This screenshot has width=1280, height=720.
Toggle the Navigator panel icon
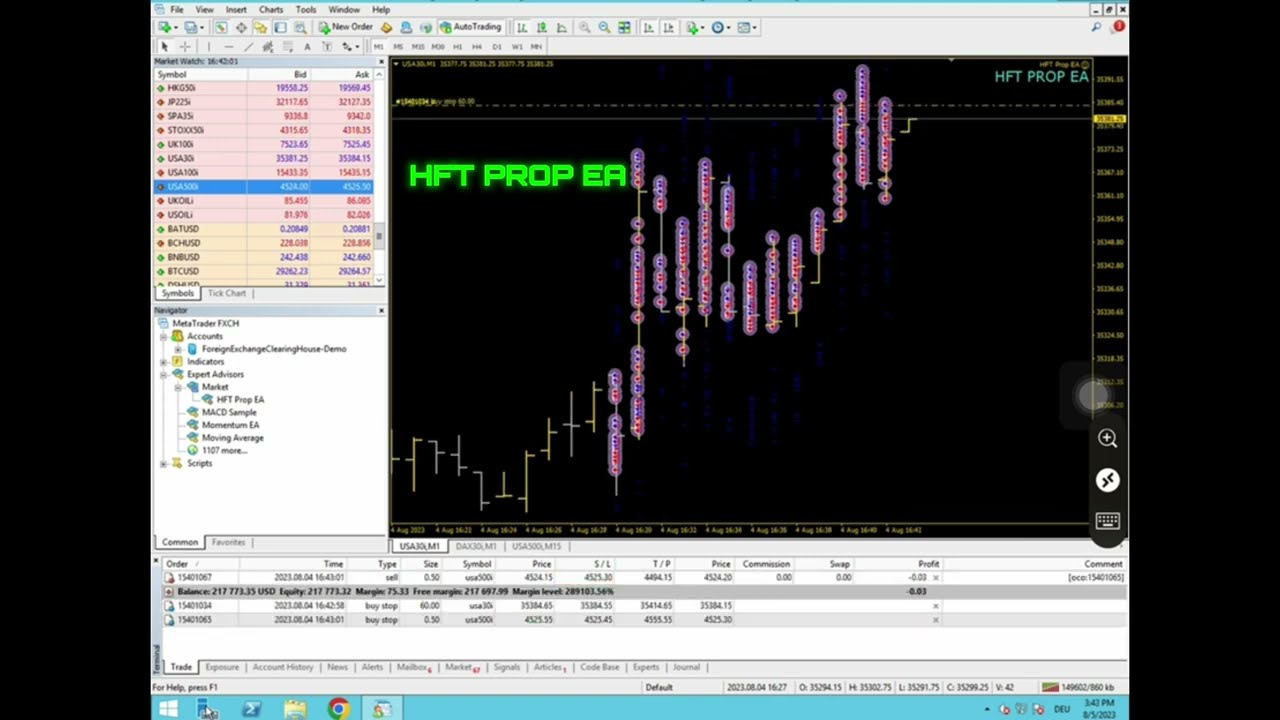pos(261,28)
